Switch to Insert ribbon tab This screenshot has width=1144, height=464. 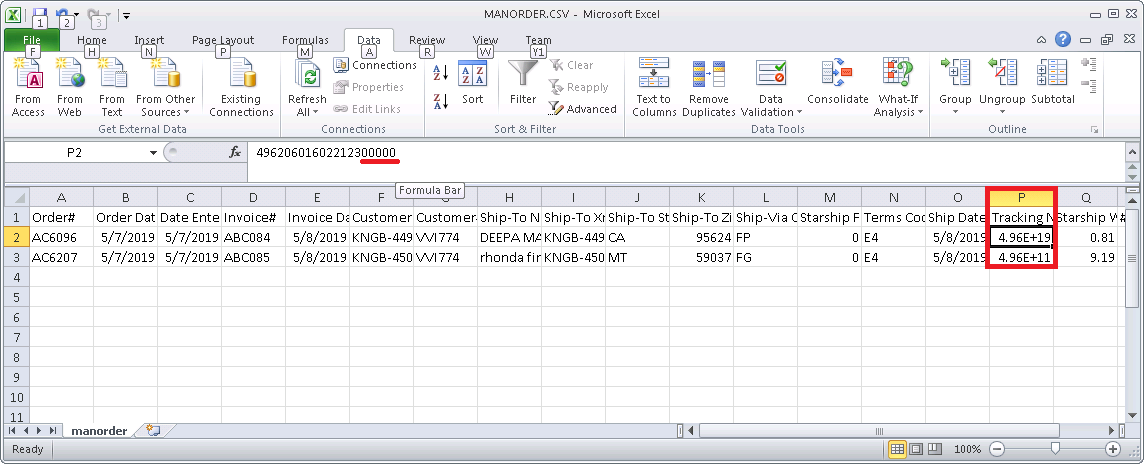click(149, 40)
